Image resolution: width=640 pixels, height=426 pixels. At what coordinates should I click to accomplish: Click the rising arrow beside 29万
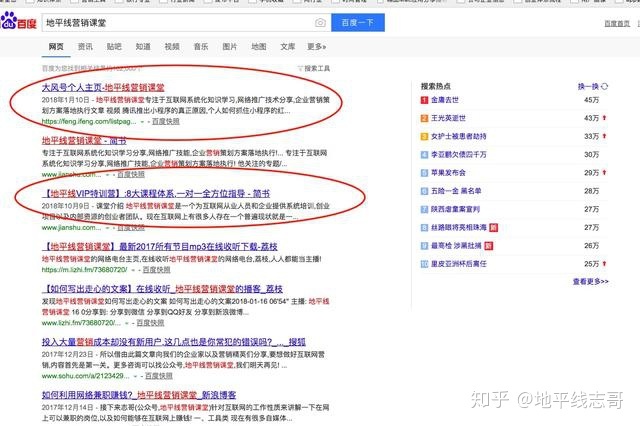pos(604,173)
